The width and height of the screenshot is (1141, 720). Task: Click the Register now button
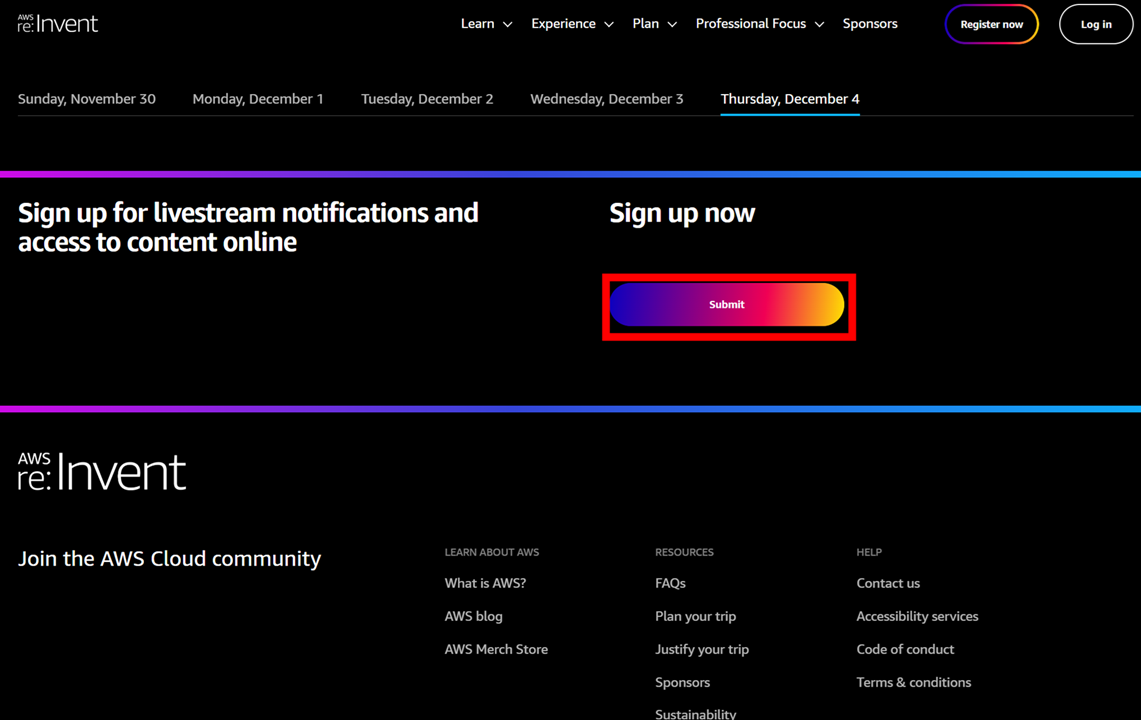(991, 24)
